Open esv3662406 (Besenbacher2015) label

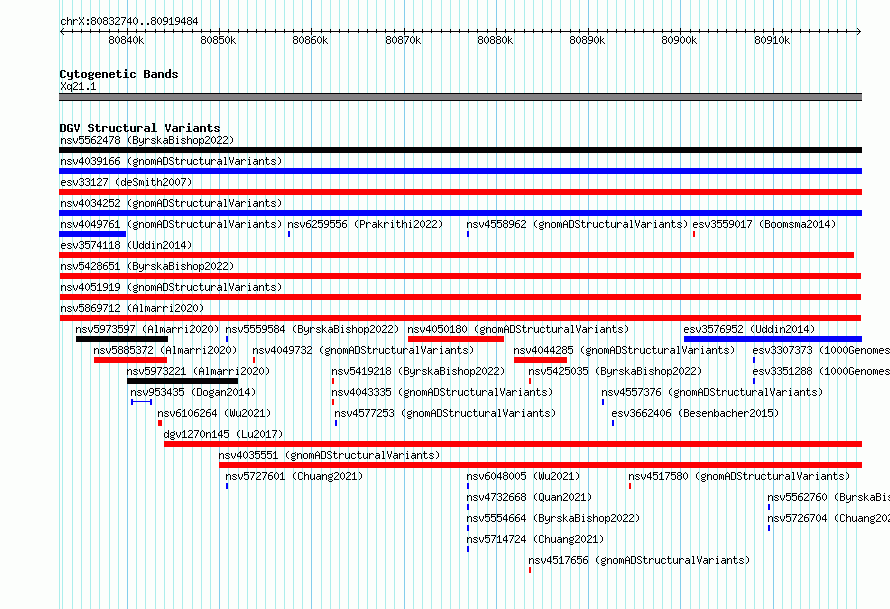pos(695,413)
